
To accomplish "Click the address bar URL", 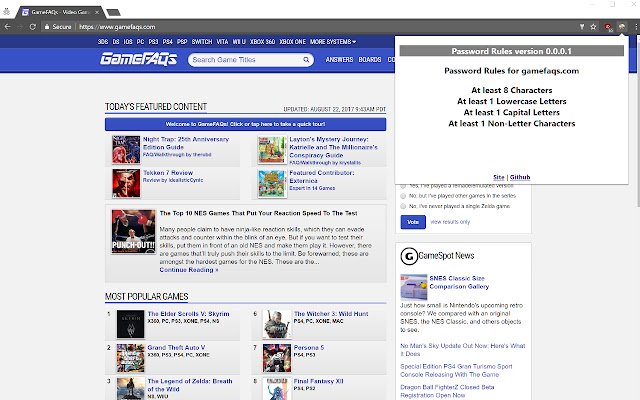I will tap(117, 27).
